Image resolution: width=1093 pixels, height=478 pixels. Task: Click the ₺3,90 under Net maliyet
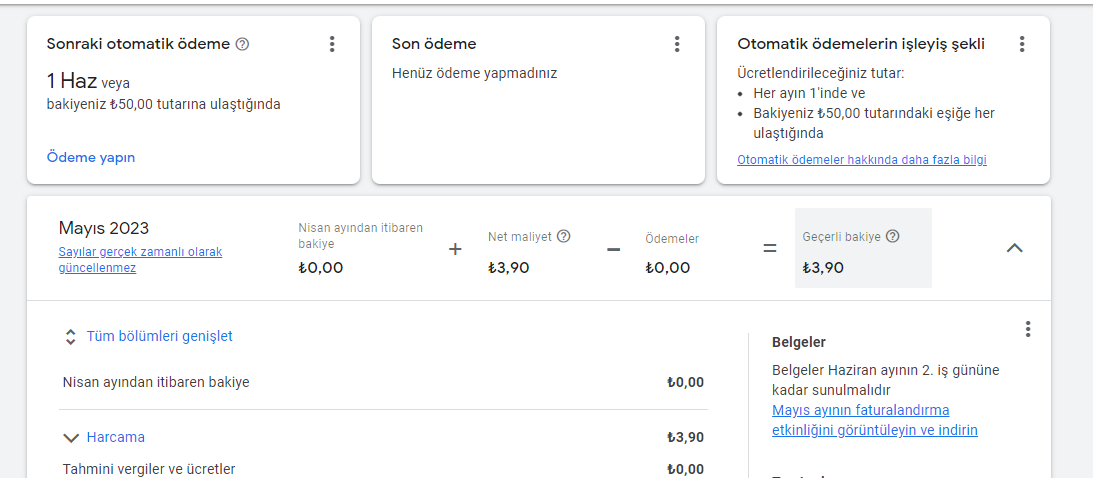coord(509,268)
